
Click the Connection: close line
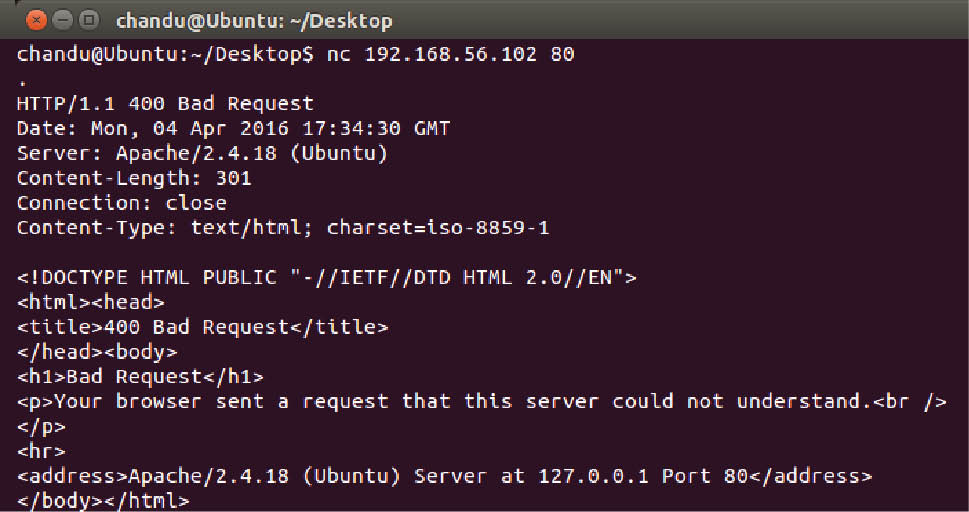pos(121,203)
